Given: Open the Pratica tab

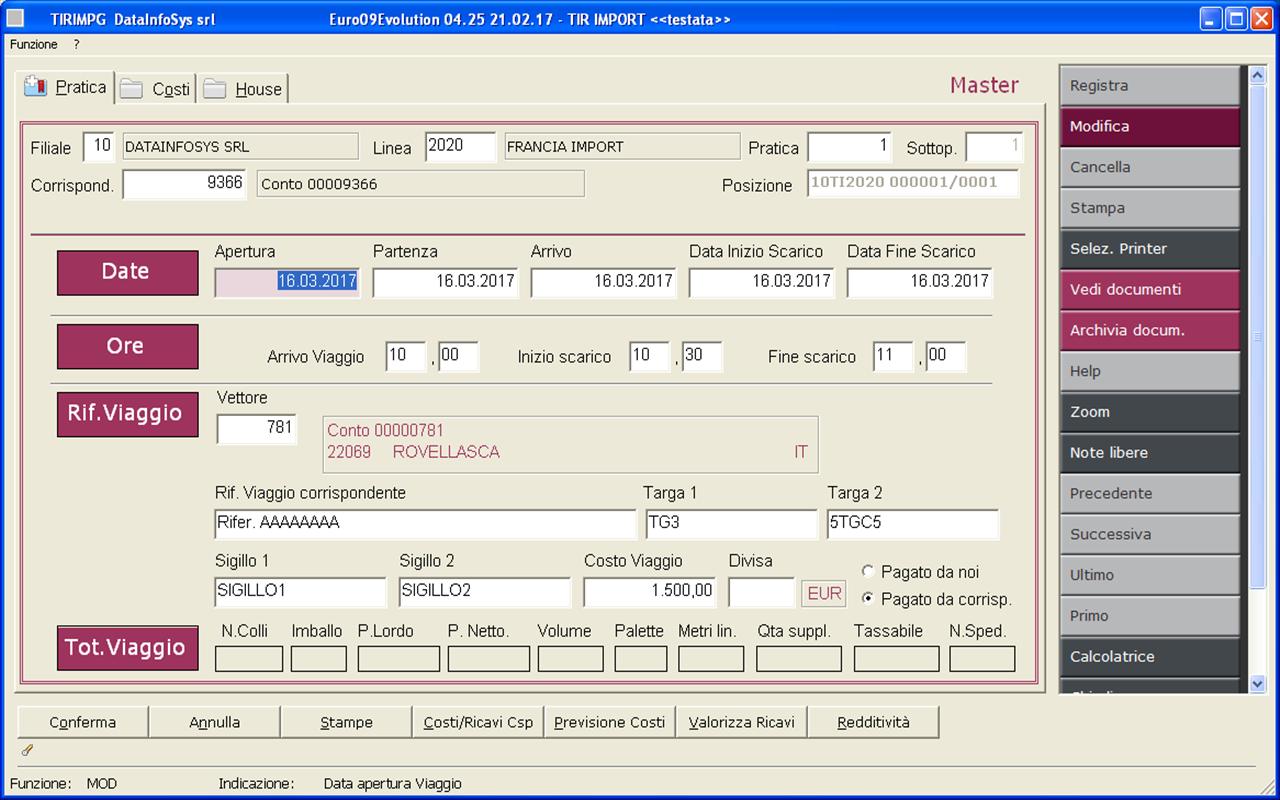Looking at the screenshot, I should pos(66,88).
